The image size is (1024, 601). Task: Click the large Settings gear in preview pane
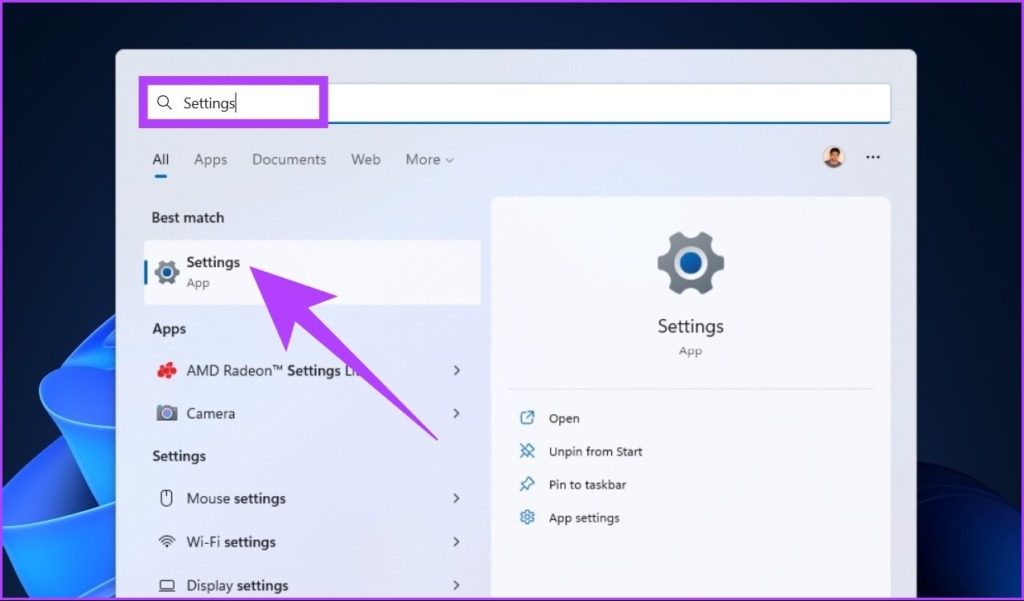tap(690, 262)
